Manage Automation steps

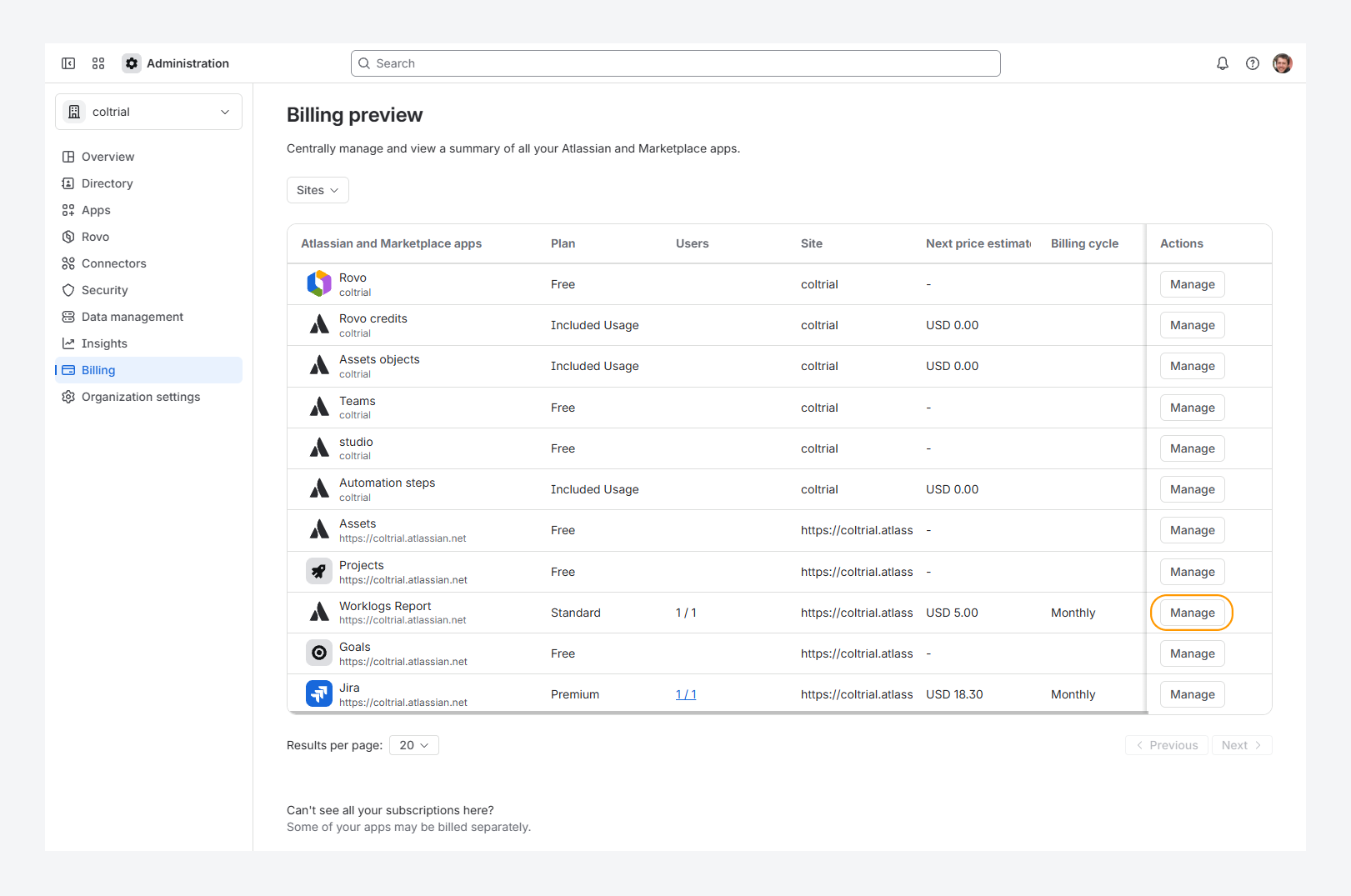coord(1193,489)
